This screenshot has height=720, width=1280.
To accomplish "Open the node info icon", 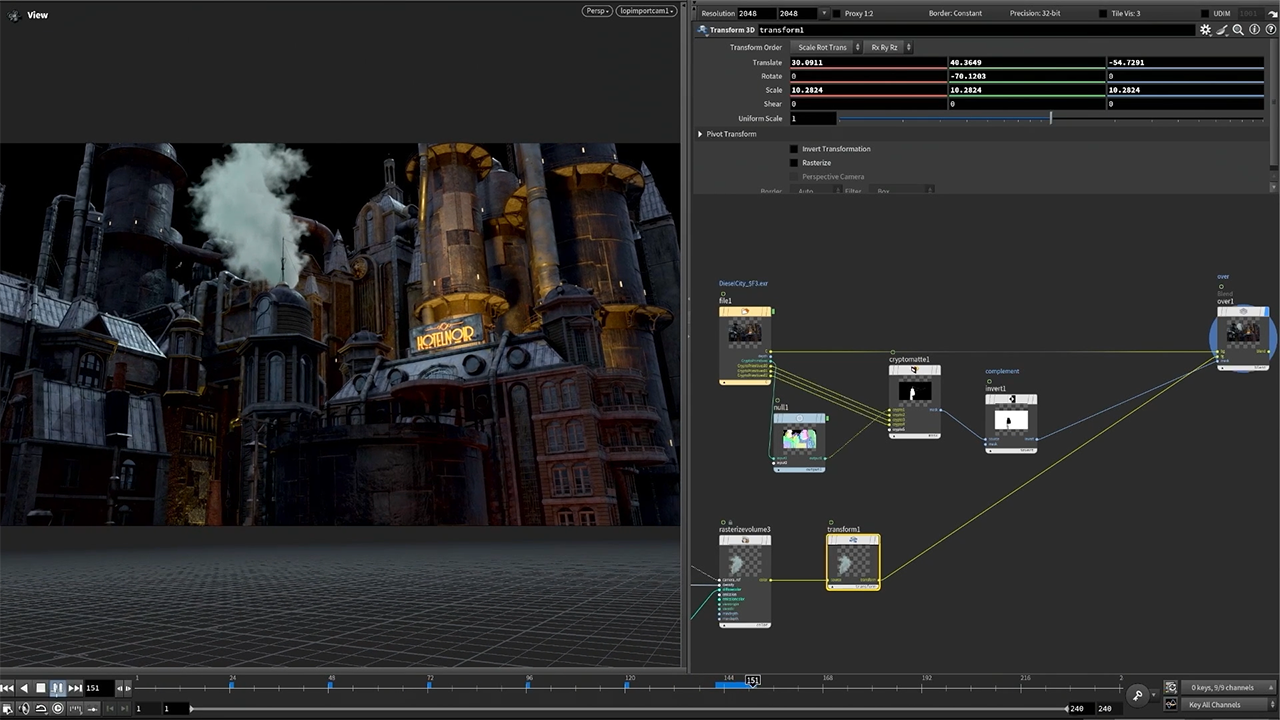I will coord(1254,30).
